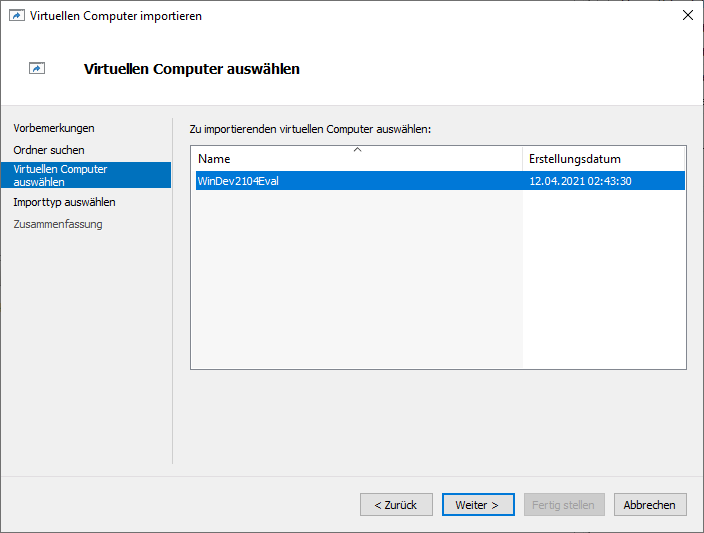Continue with the Weiter button
This screenshot has height=533, width=704.
tap(477, 505)
